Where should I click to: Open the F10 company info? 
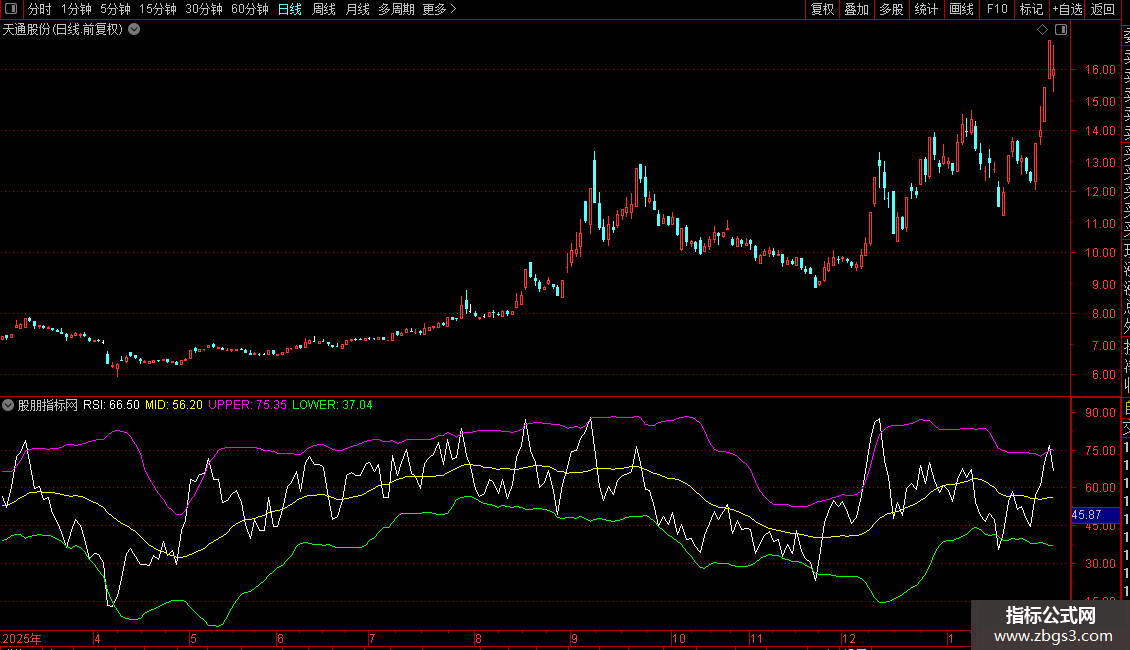point(997,9)
